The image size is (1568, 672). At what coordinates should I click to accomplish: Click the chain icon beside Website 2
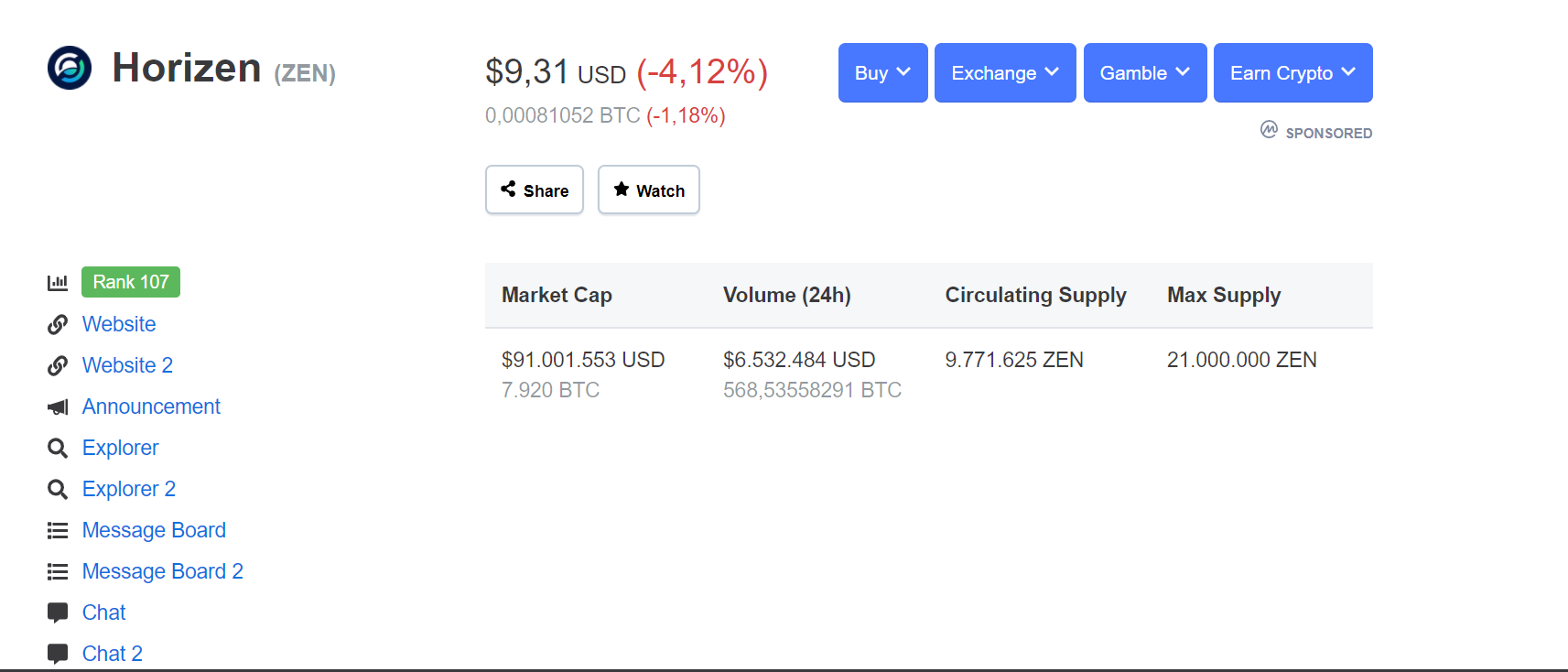pos(58,365)
